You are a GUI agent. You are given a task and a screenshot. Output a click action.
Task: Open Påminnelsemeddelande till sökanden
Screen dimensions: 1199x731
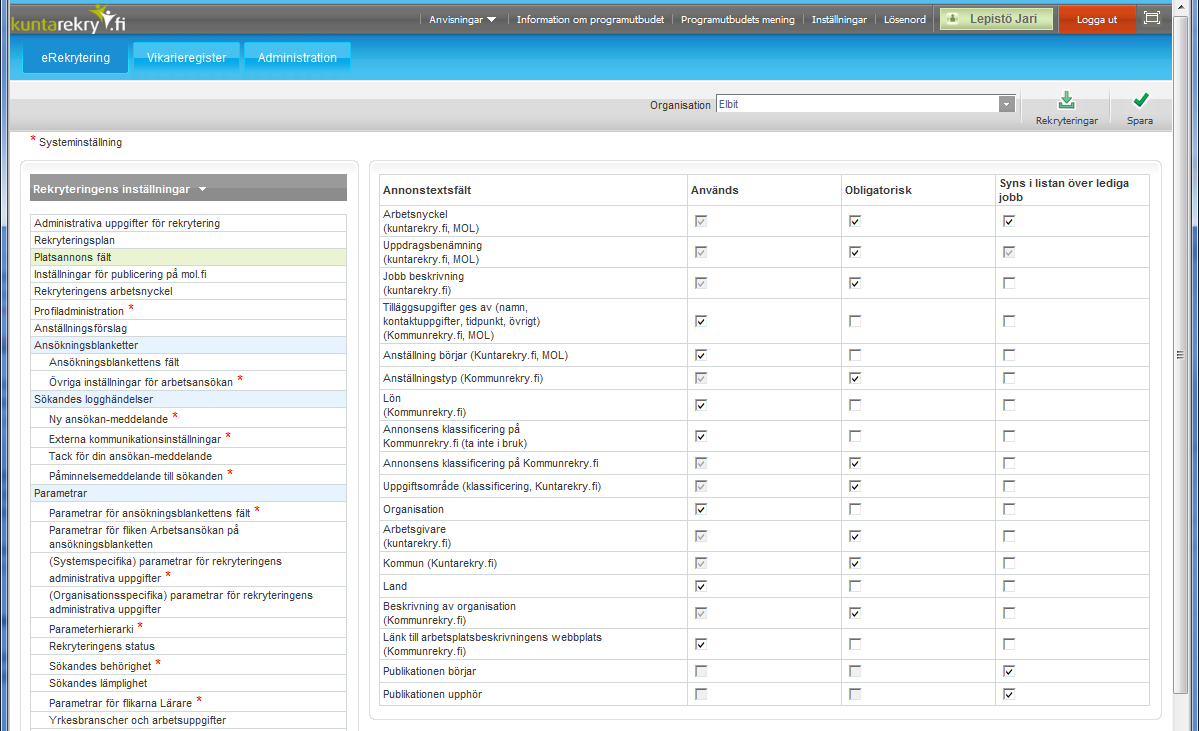click(188, 475)
